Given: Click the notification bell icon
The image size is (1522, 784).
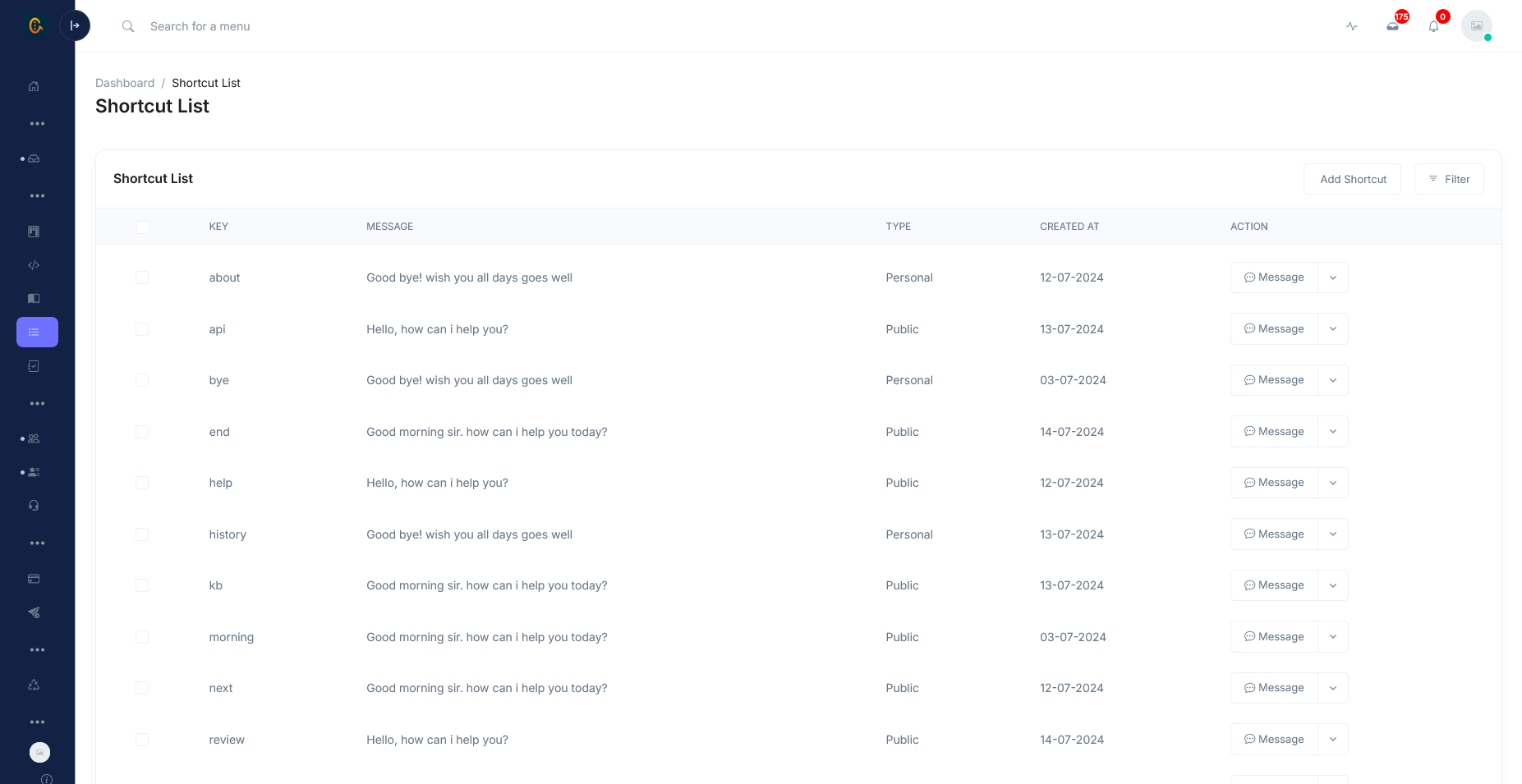Looking at the screenshot, I should point(1433,26).
